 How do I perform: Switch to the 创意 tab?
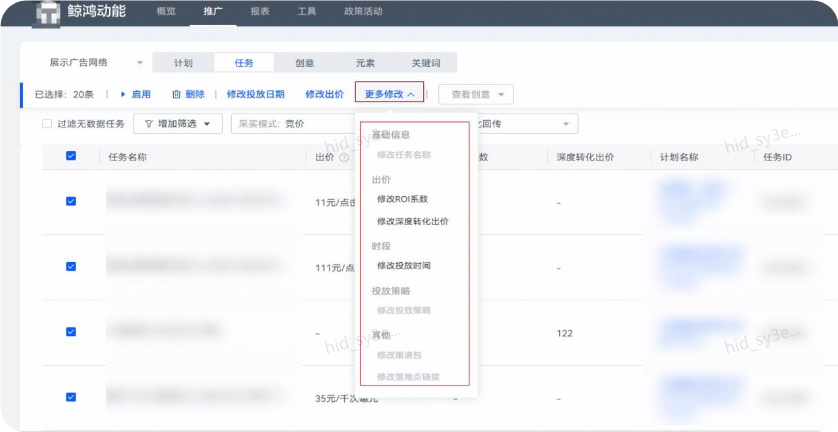(305, 63)
